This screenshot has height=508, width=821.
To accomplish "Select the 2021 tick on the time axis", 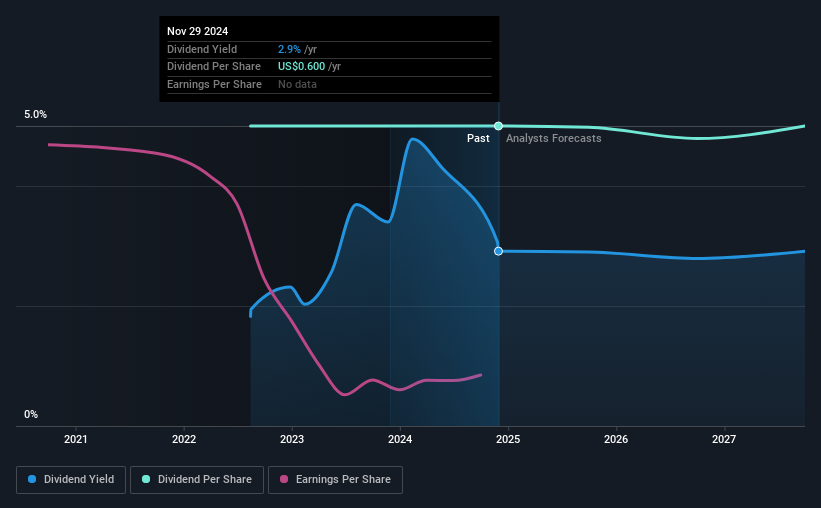I will [75, 439].
